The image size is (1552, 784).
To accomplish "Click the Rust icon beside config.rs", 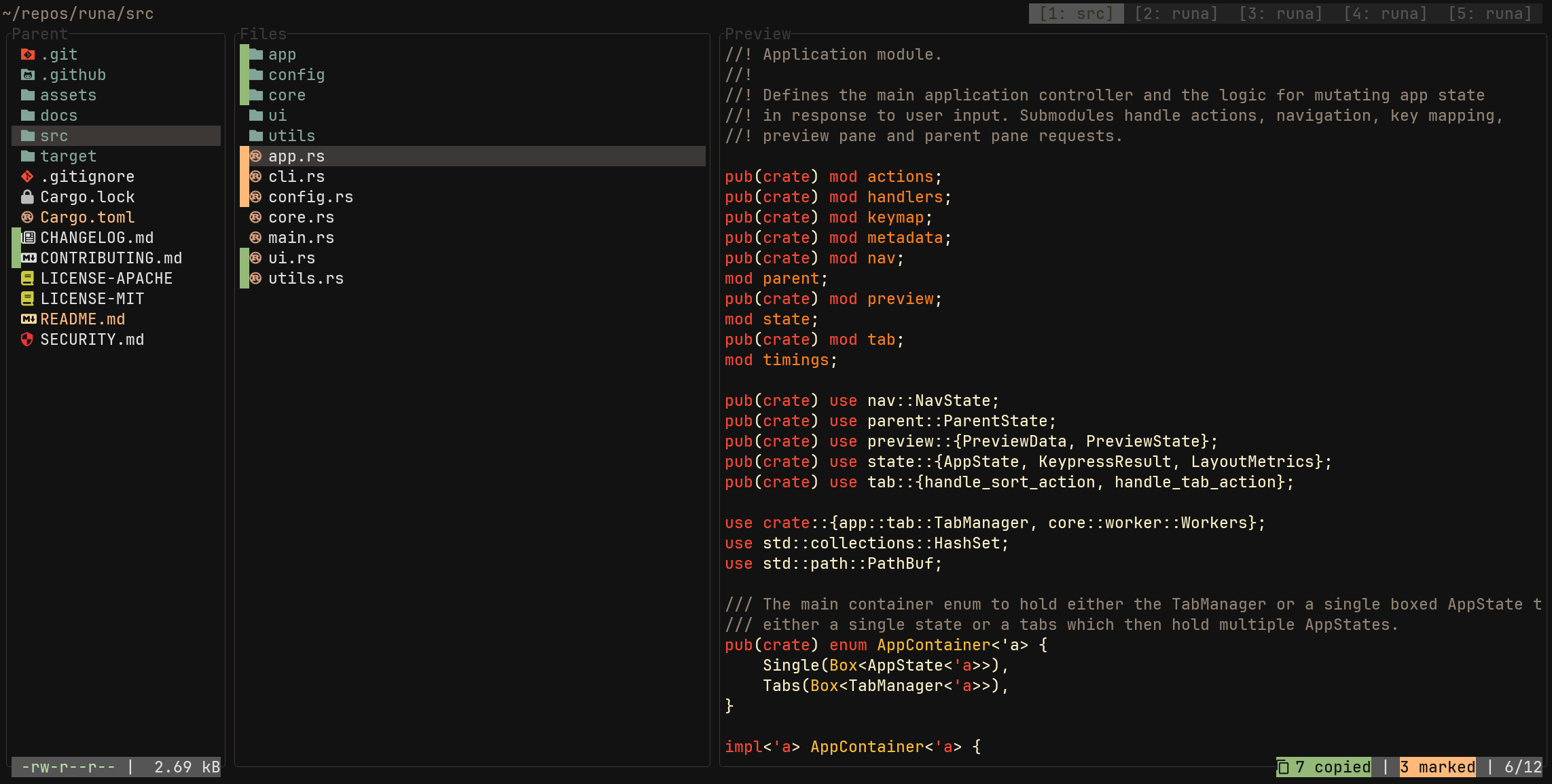I will (x=256, y=197).
